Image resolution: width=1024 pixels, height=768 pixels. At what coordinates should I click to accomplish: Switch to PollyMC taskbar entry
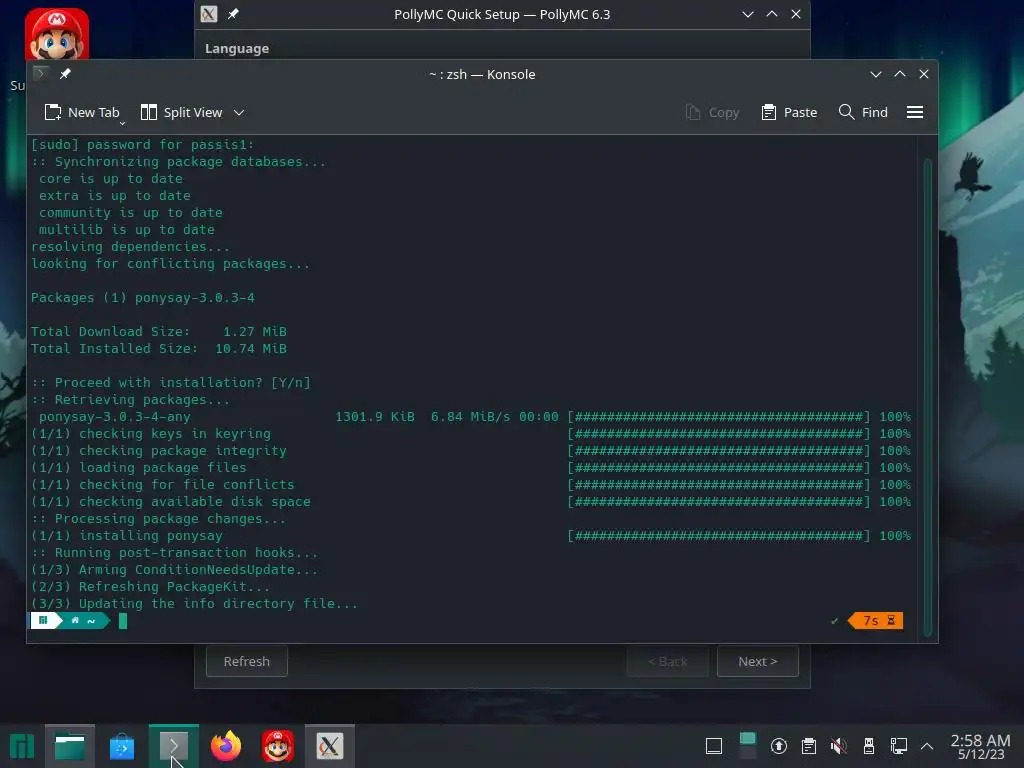[x=330, y=746]
